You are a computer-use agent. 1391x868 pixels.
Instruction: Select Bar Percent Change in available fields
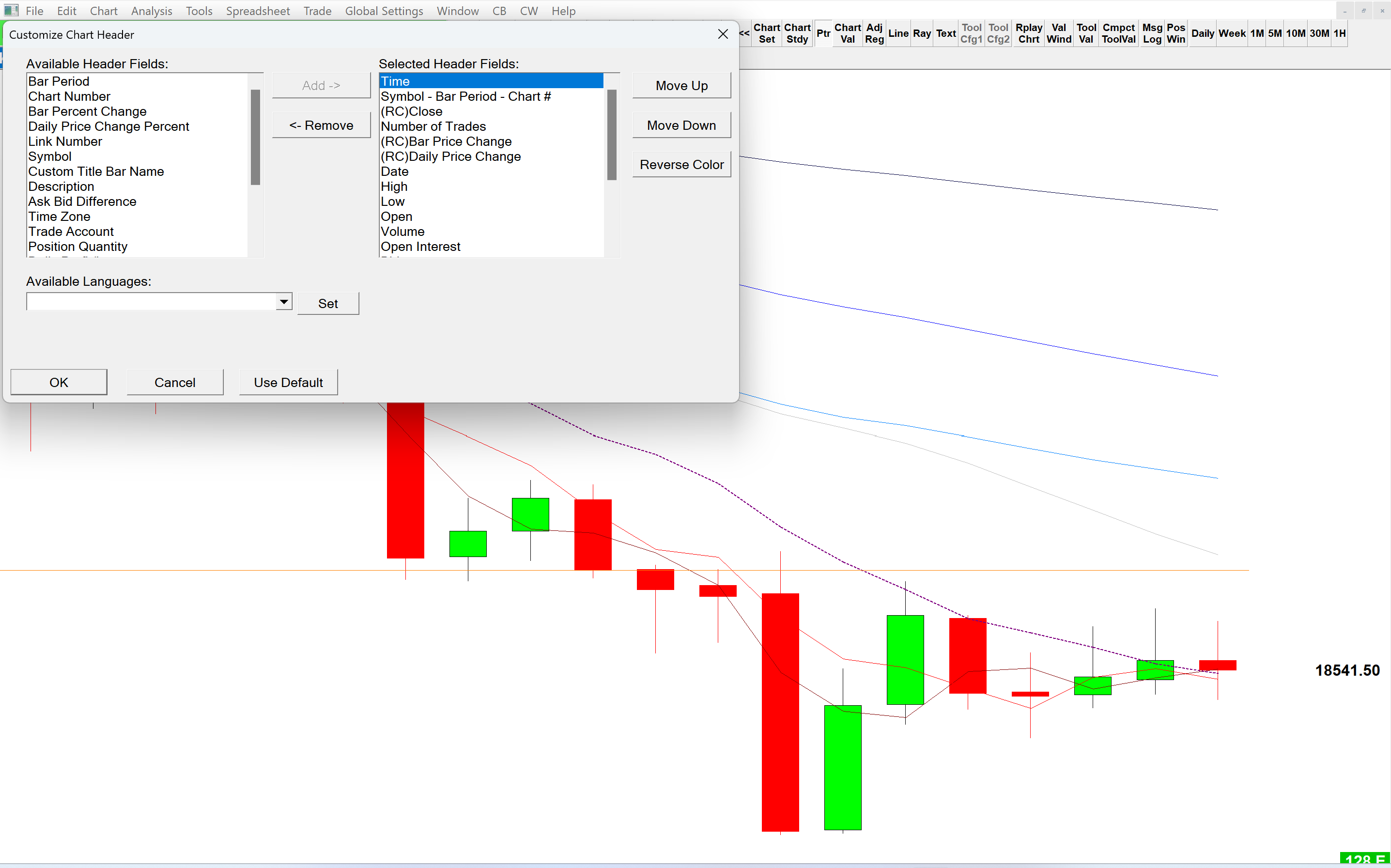(x=87, y=111)
